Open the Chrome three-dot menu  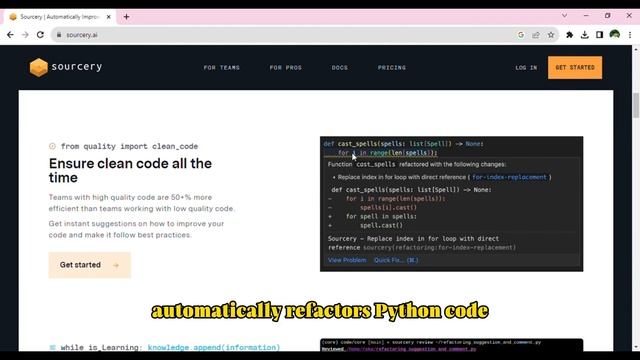click(x=630, y=35)
